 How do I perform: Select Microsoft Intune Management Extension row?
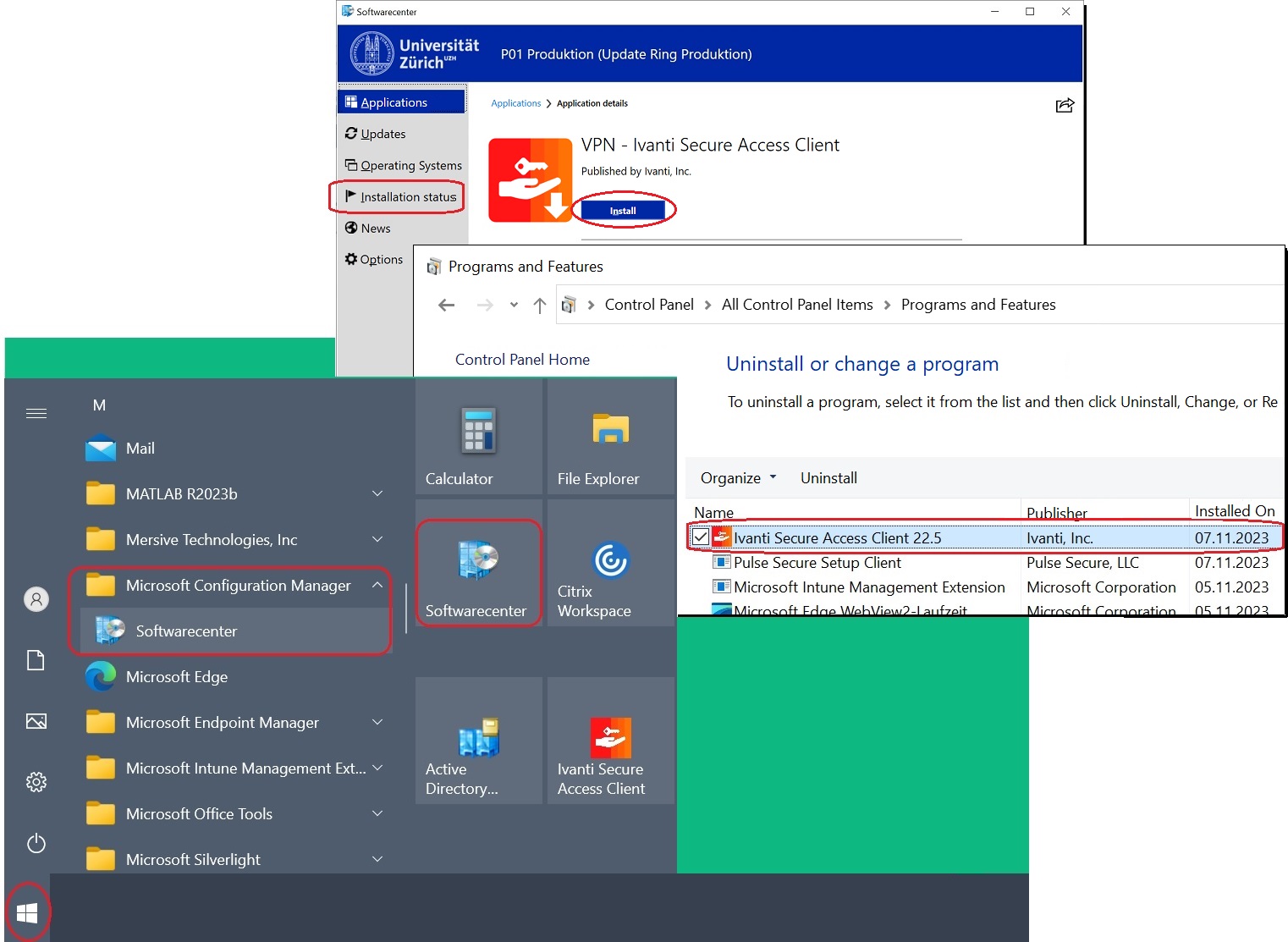(986, 587)
